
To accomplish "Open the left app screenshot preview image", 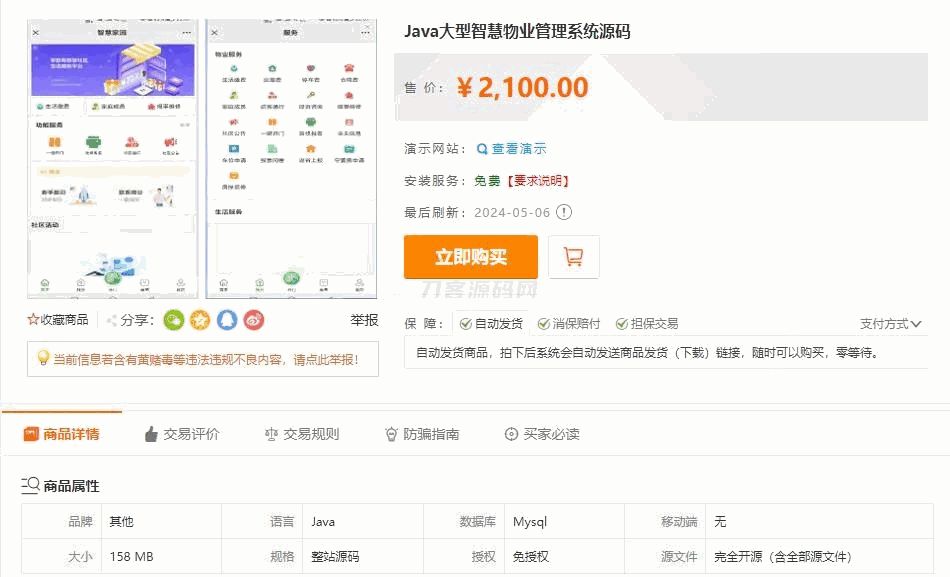I will (x=112, y=158).
